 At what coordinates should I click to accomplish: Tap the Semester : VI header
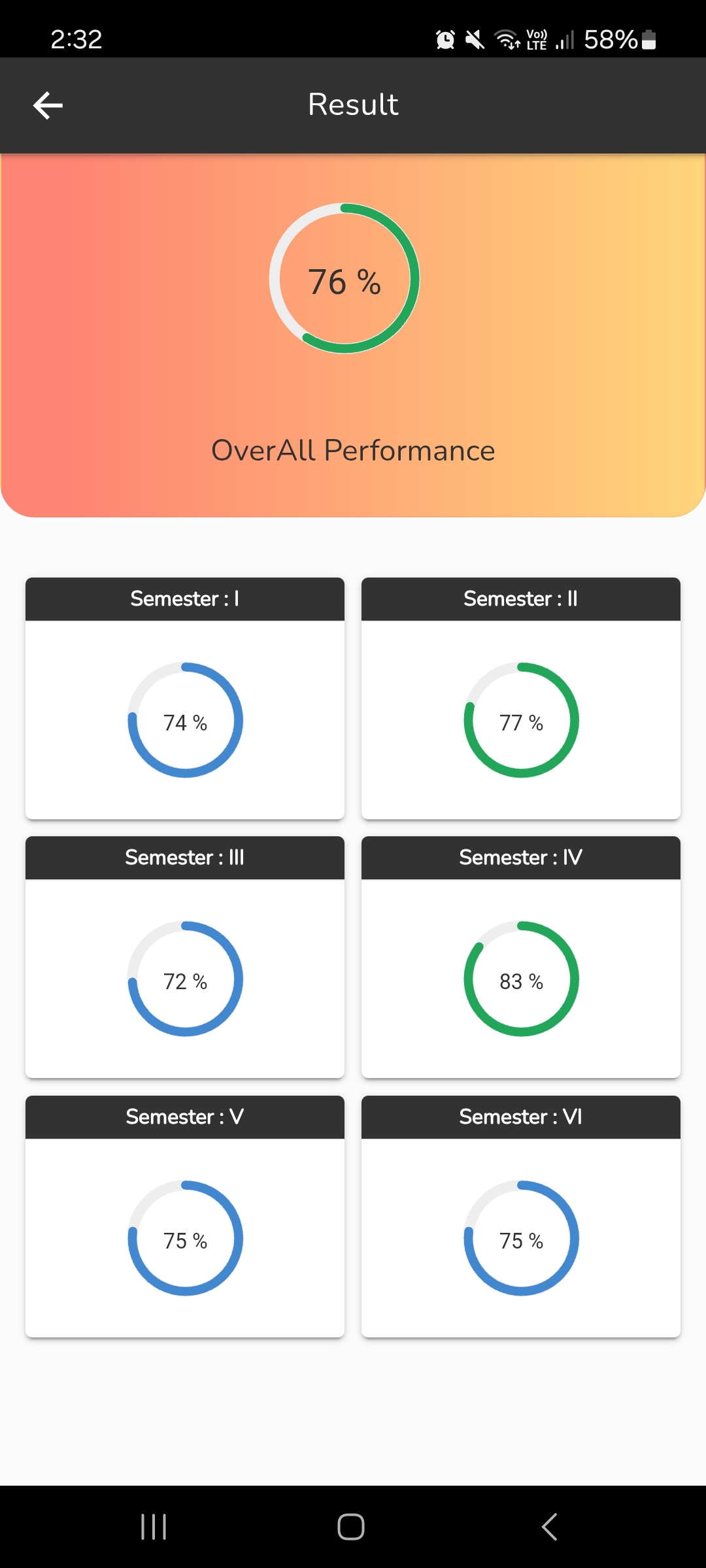(521, 1117)
